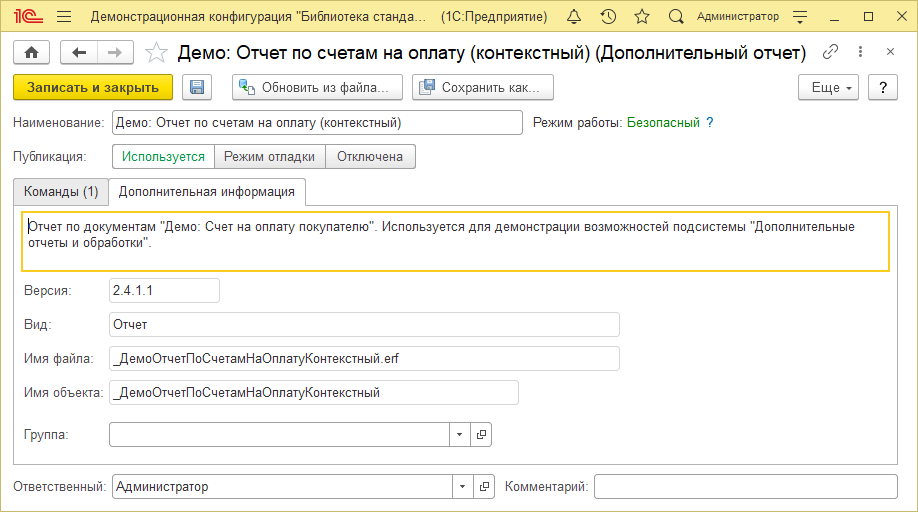Set publication to Используется
This screenshot has width=918, height=512.
pyautogui.click(x=163, y=157)
